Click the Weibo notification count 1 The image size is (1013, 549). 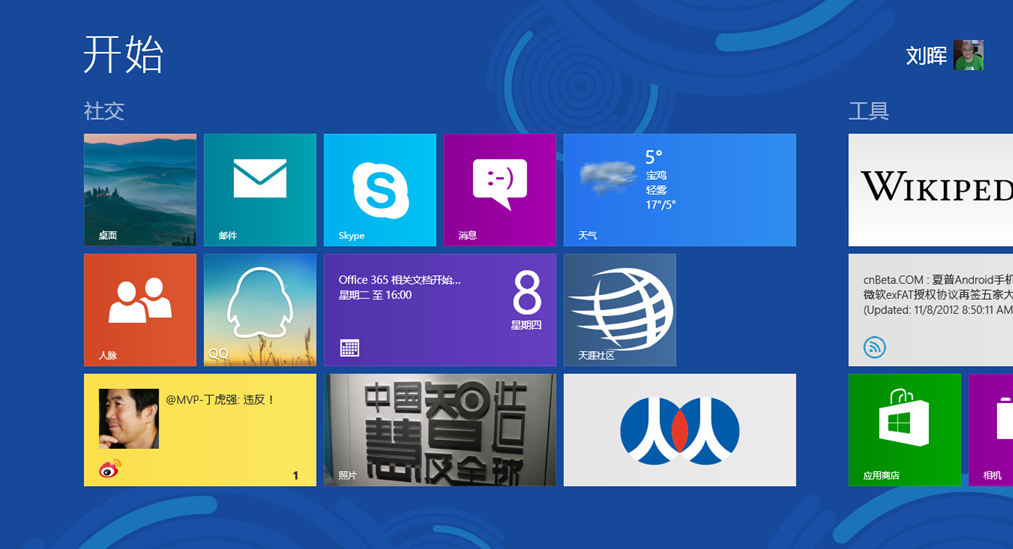click(295, 475)
